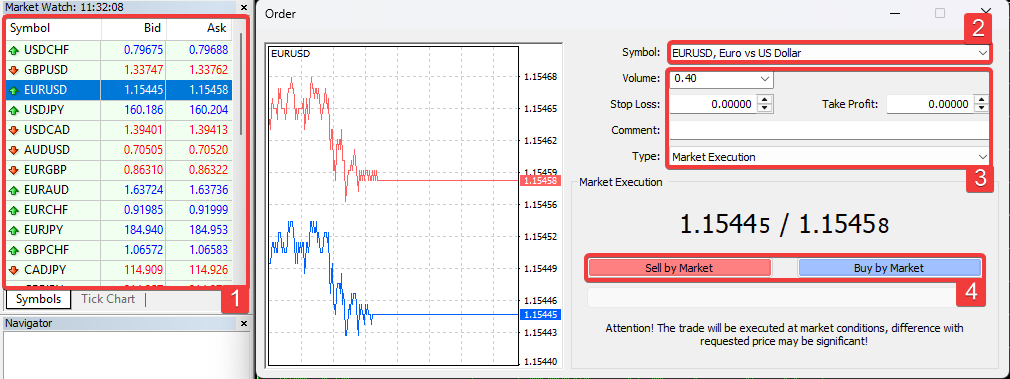
Task: Select the GBPUSD symbol name
Action: click(x=46, y=70)
